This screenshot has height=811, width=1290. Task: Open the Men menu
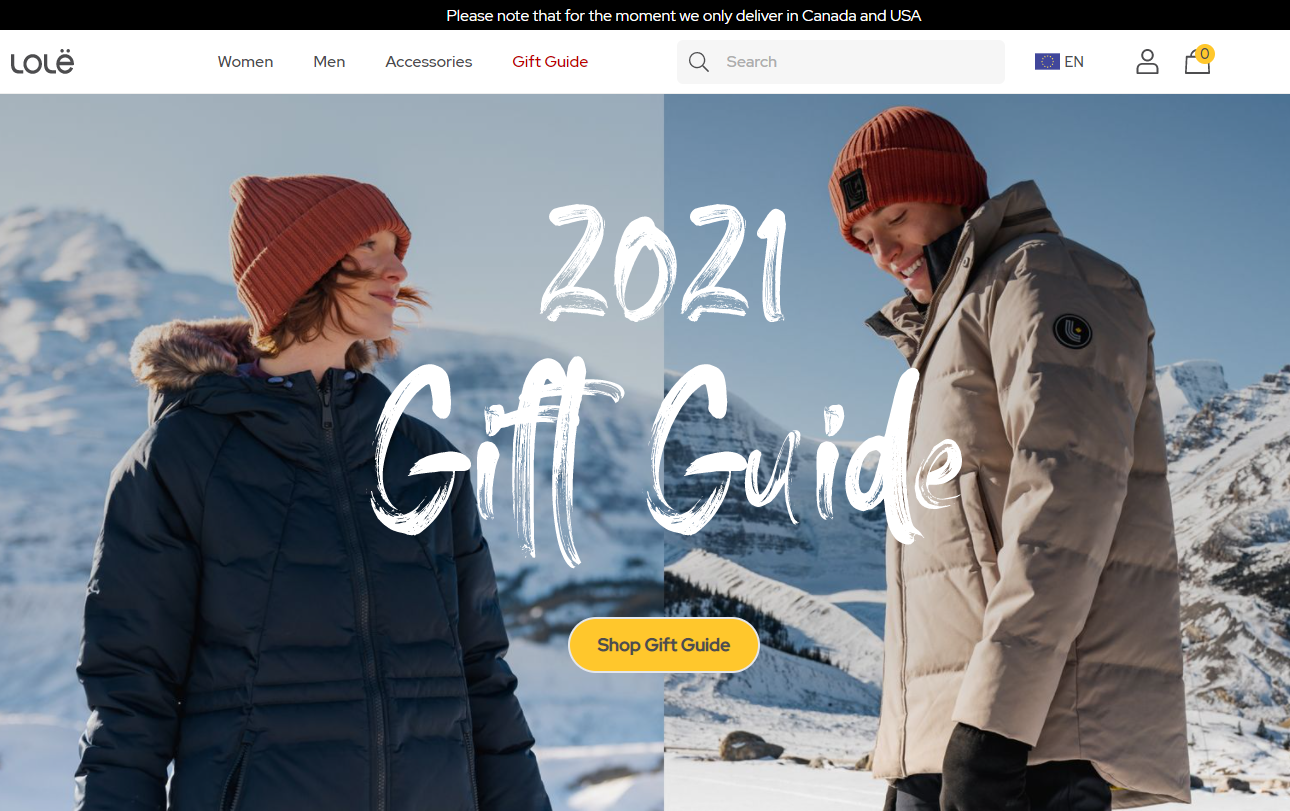[x=329, y=62]
